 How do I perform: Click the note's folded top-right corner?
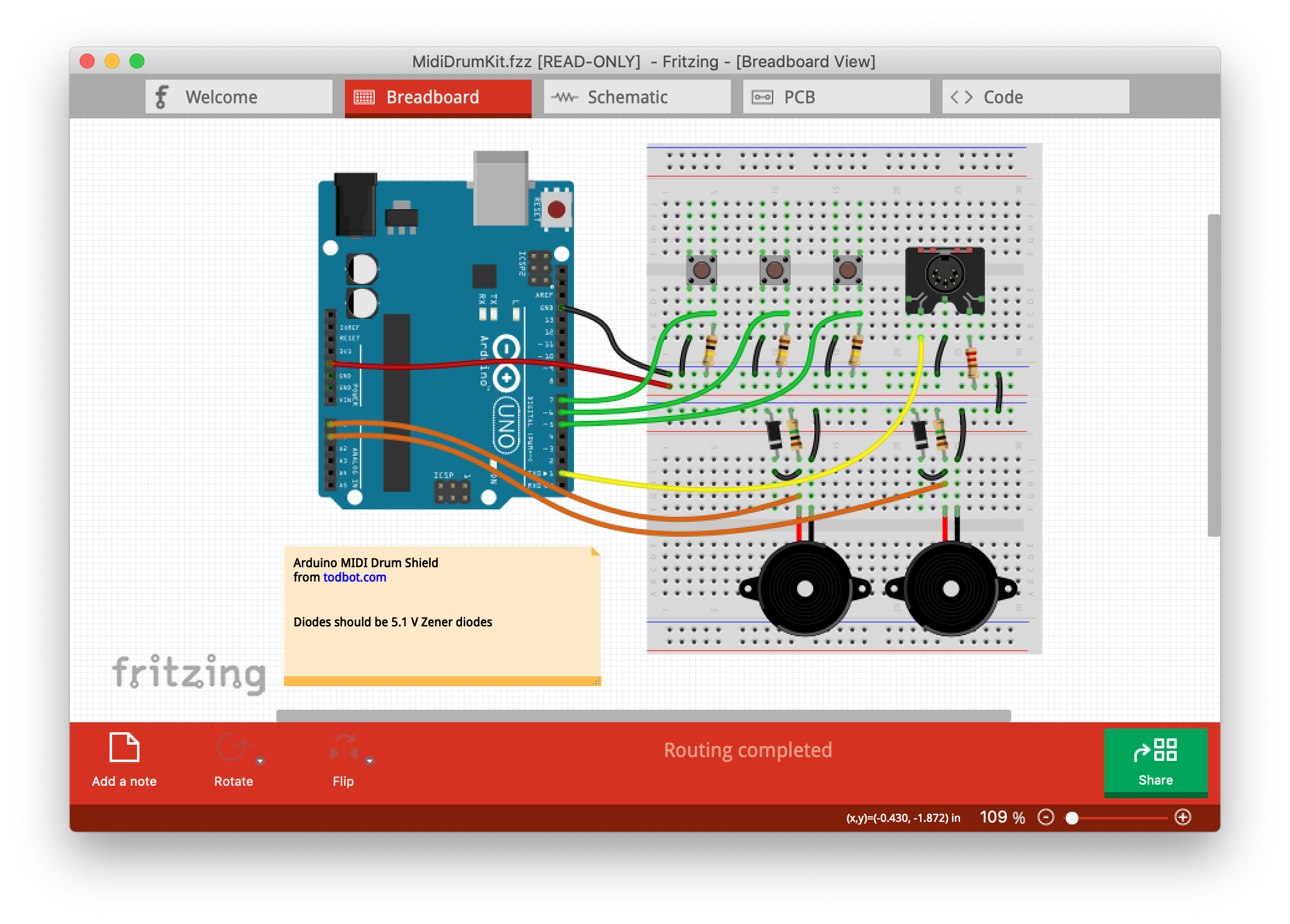click(596, 551)
